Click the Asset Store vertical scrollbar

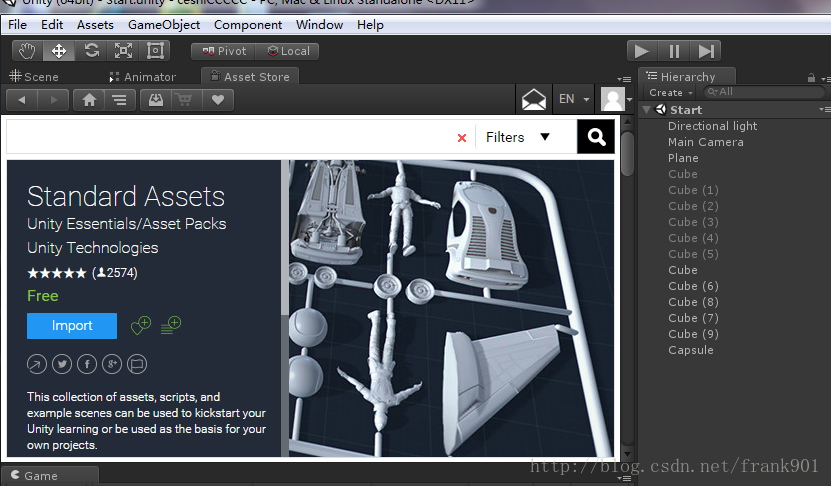pos(627,154)
